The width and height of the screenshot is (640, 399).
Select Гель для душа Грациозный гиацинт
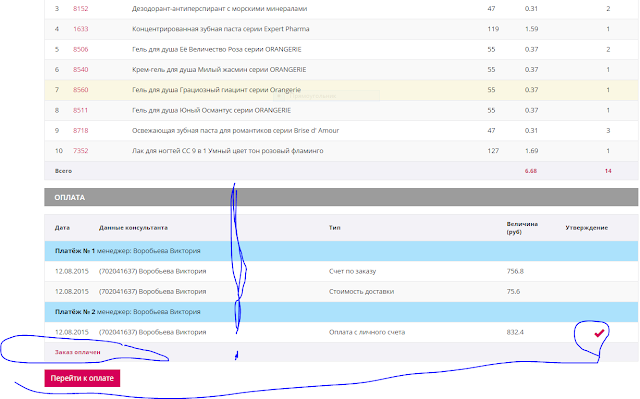pyautogui.click(x=216, y=90)
